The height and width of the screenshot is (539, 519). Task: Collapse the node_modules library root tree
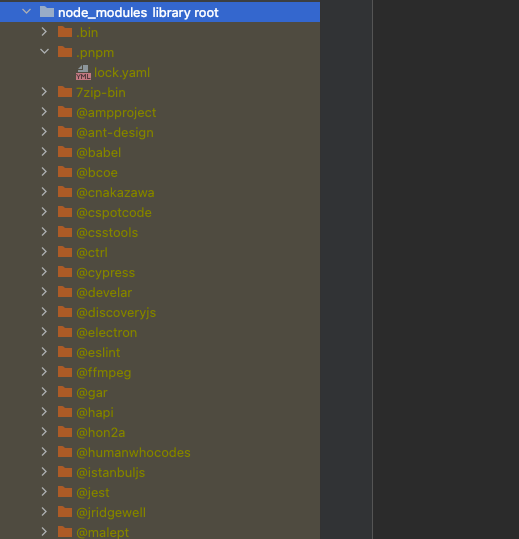pyautogui.click(x=26, y=12)
